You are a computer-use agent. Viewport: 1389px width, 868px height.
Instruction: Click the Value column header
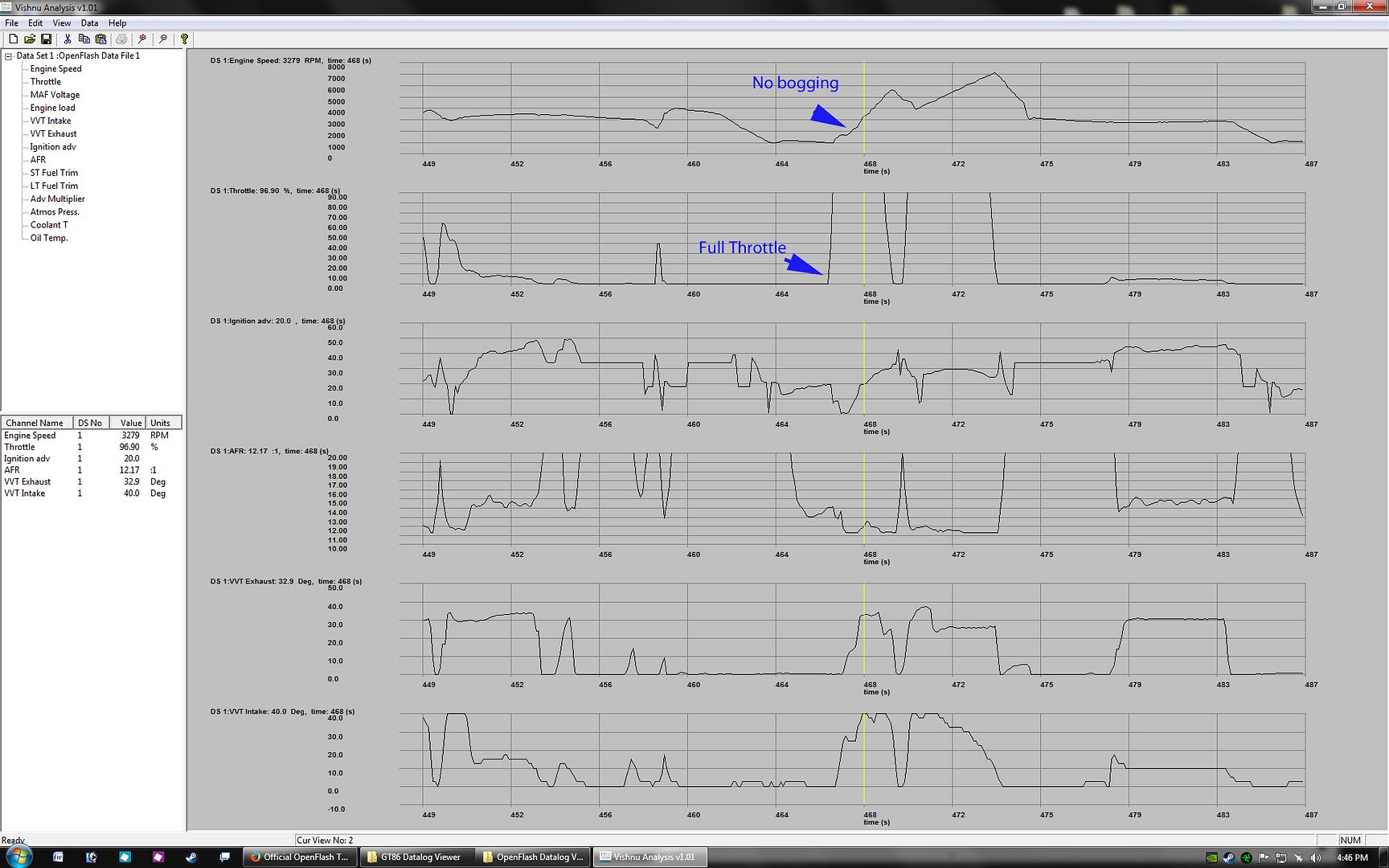131,423
